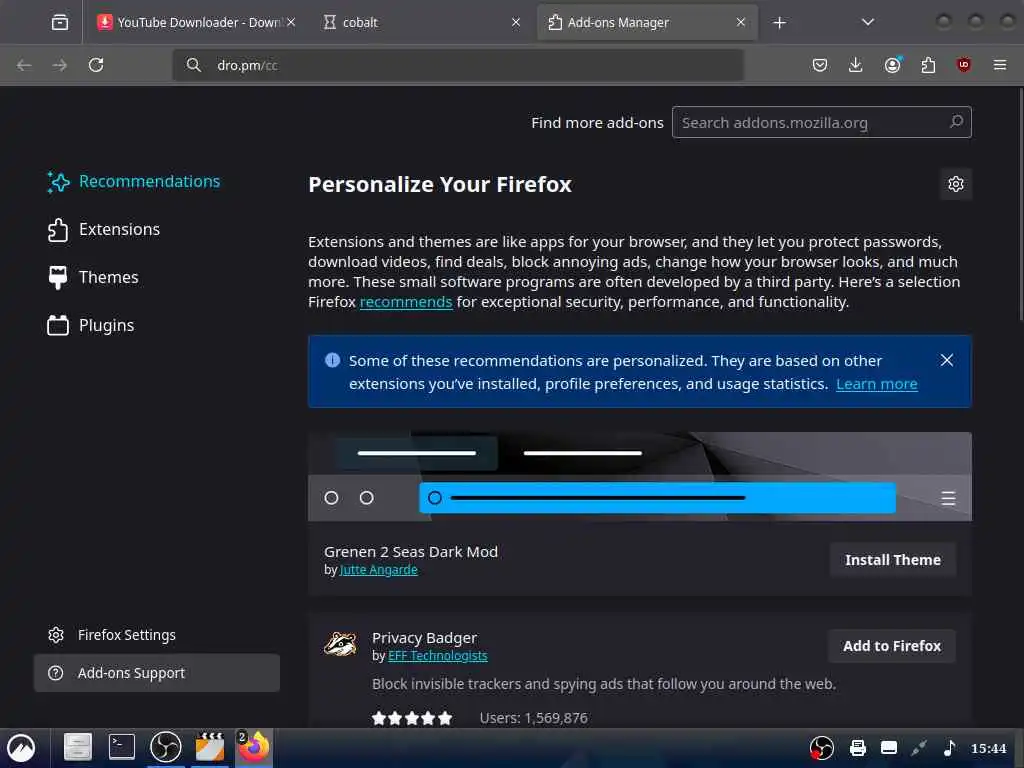1024x768 pixels.
Task: Click the 'Personalize Your Firefox' heading
Action: coord(440,185)
